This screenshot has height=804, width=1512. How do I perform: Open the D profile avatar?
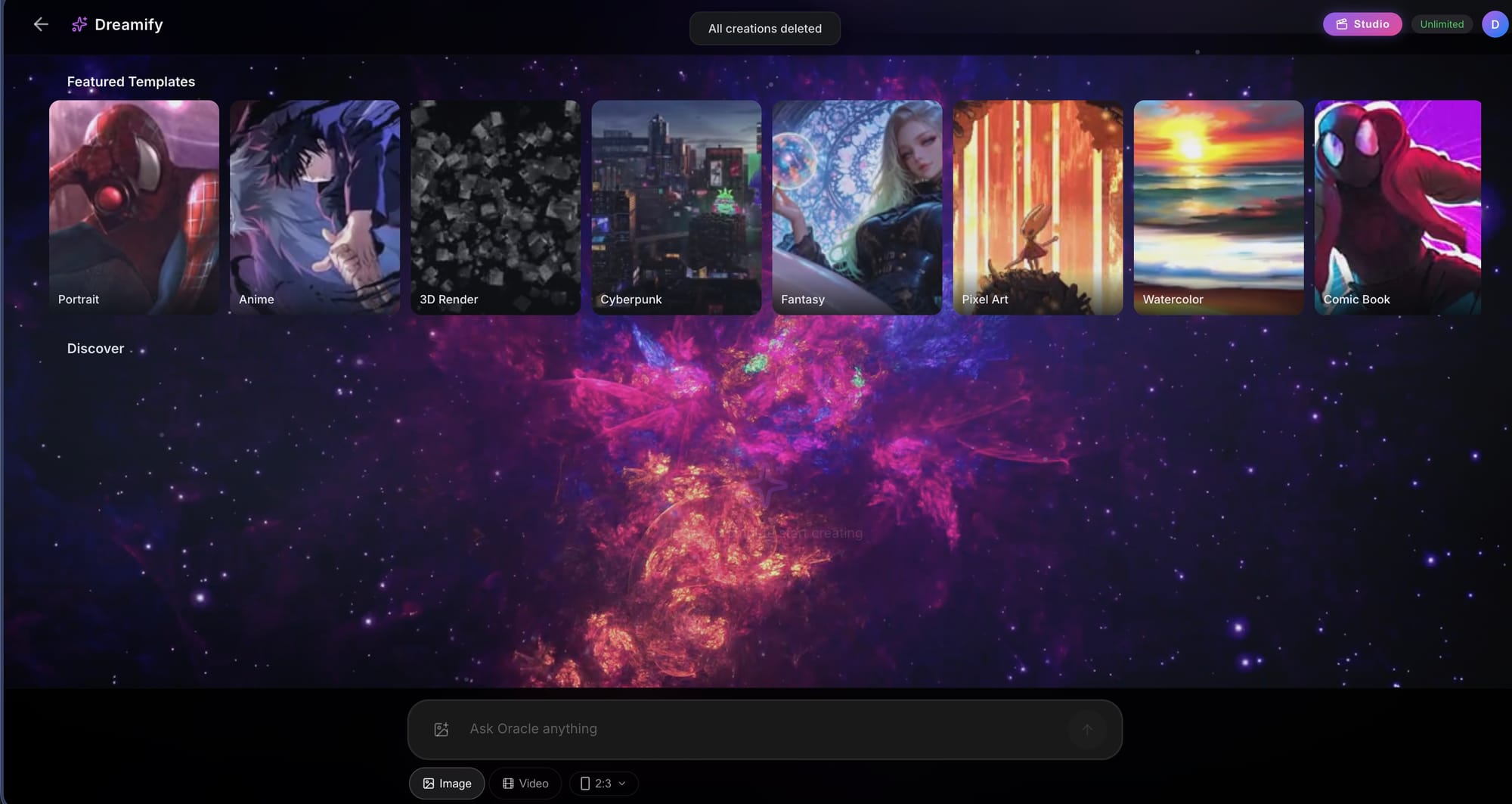click(1495, 24)
